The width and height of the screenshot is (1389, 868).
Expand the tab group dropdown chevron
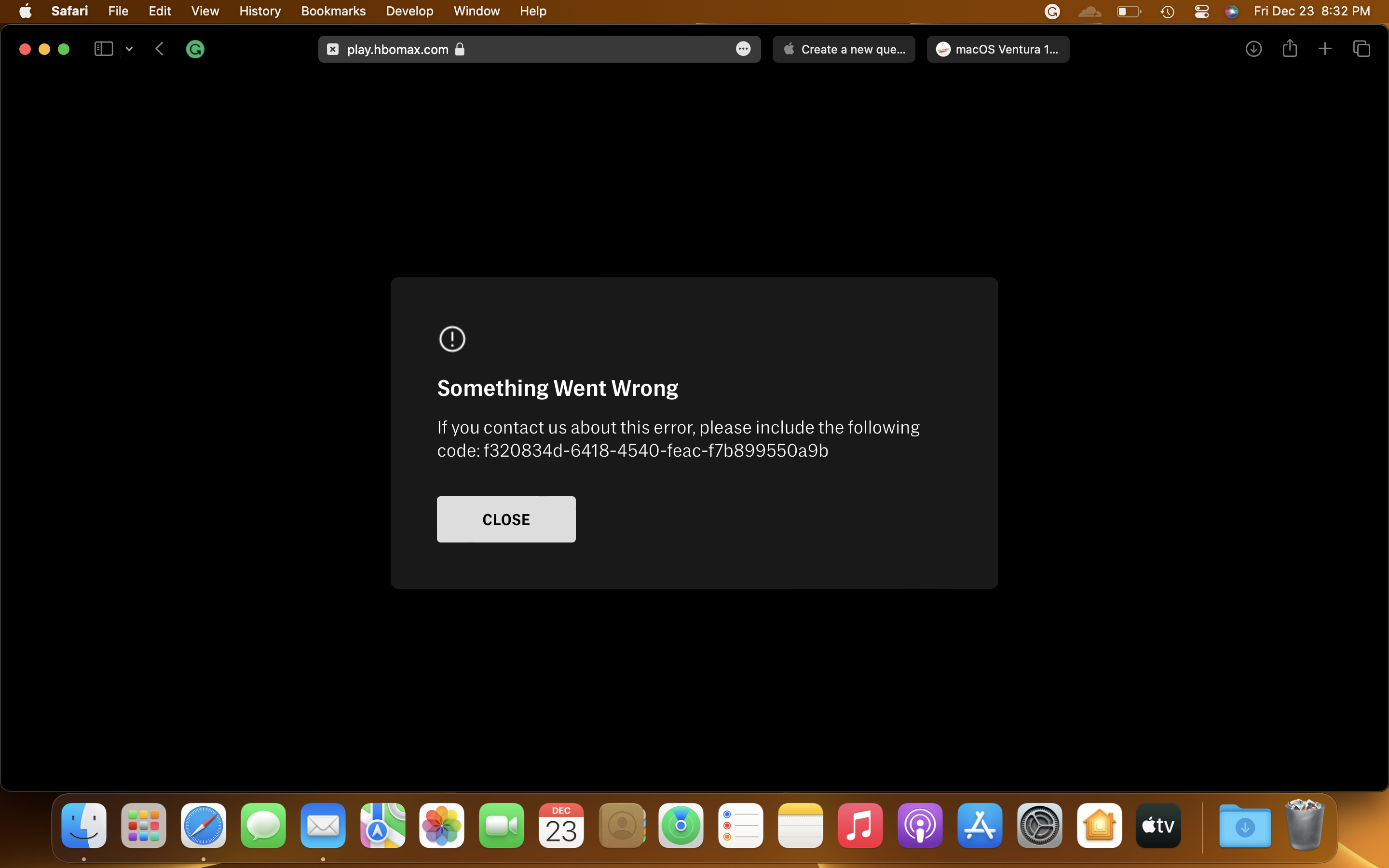click(129, 49)
